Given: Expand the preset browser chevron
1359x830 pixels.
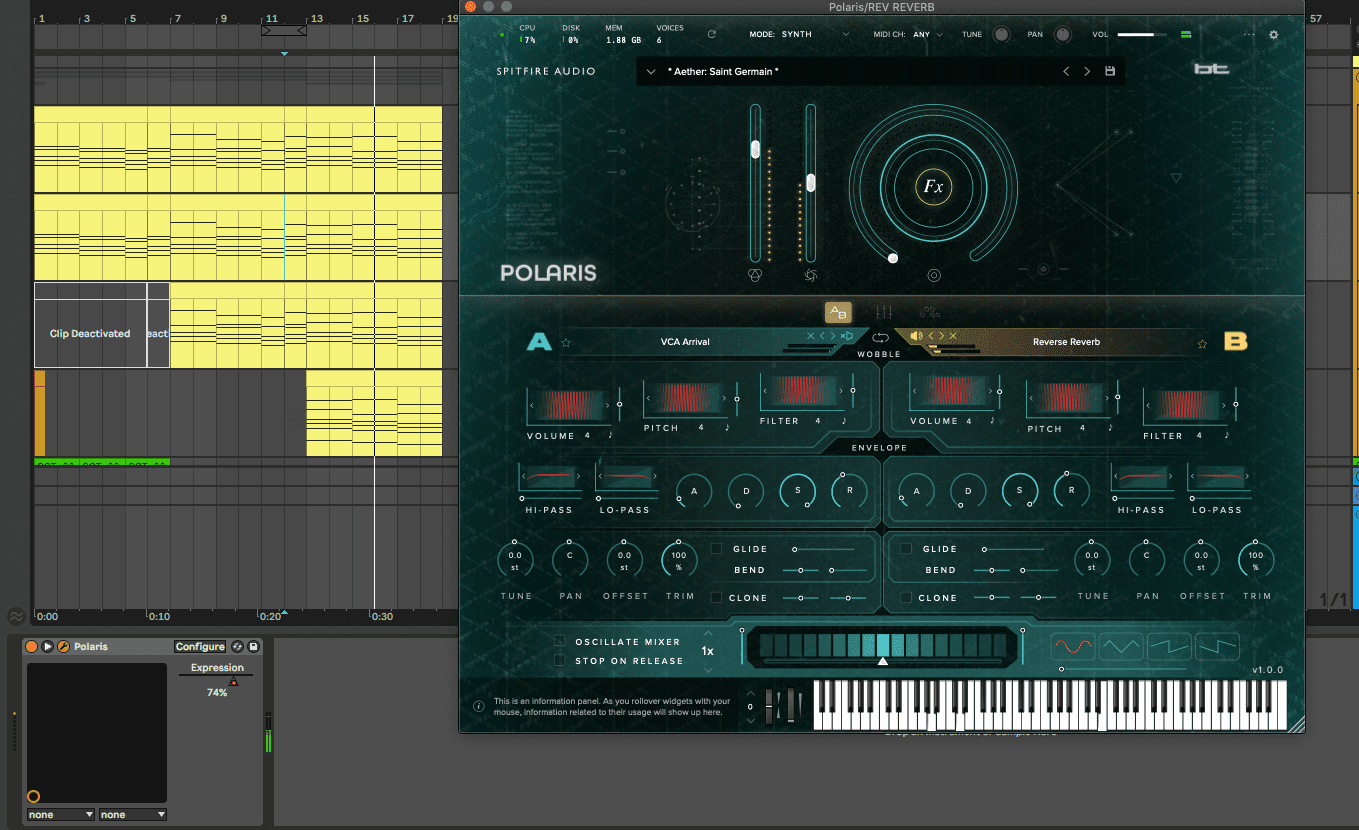Looking at the screenshot, I should pyautogui.click(x=650, y=72).
